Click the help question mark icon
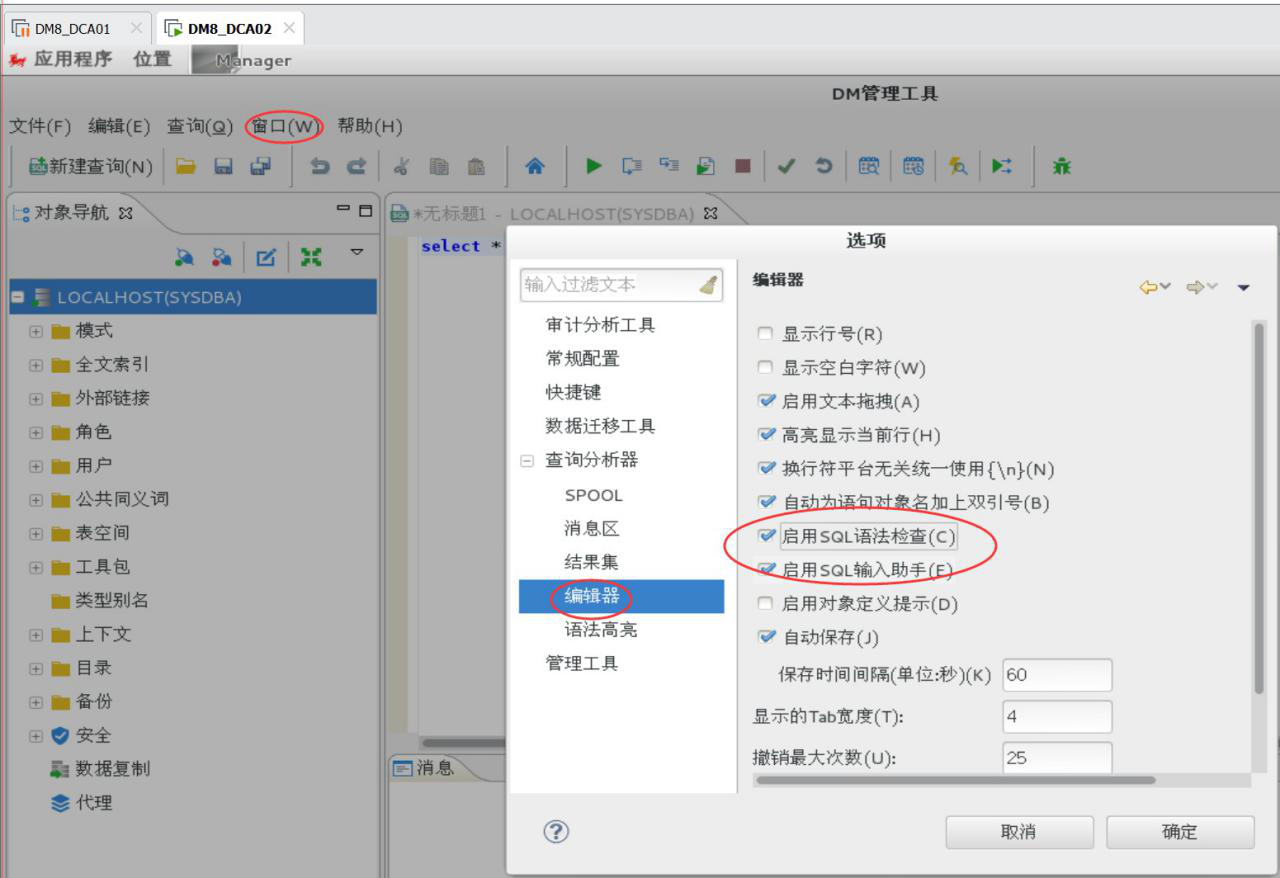This screenshot has height=878, width=1280. (x=556, y=831)
